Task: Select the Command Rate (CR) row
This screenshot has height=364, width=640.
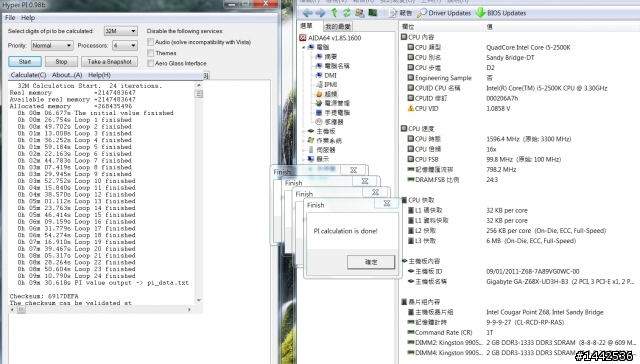Action: click(518, 333)
